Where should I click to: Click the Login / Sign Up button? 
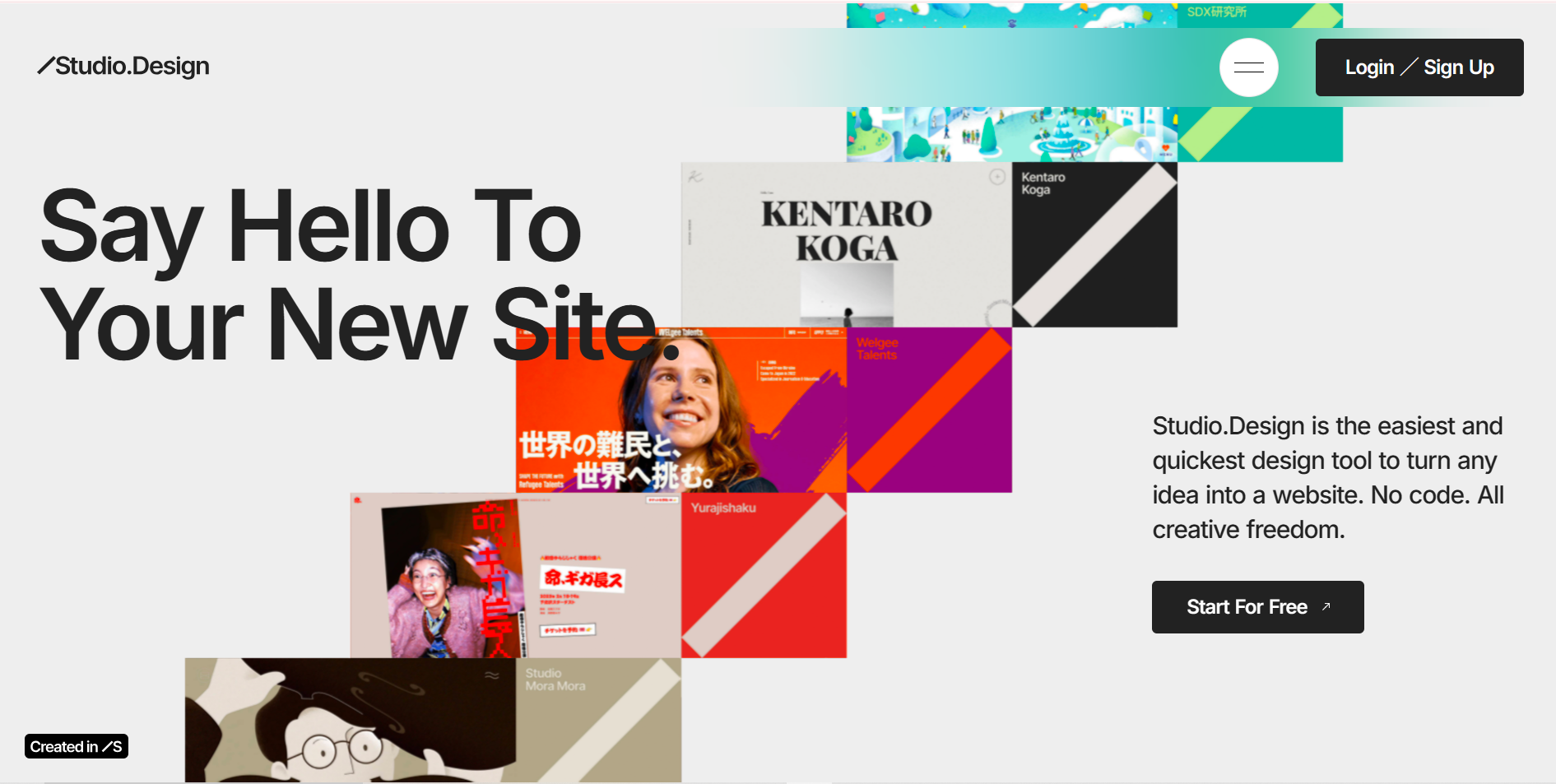pos(1419,67)
